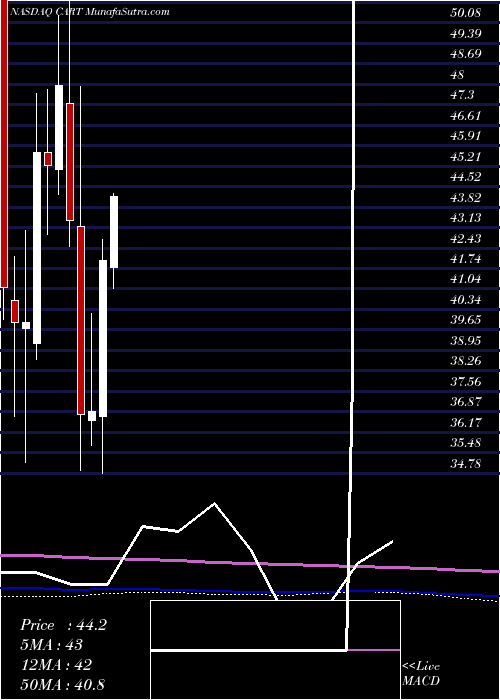Click the 39.65 price axis label
Viewport: 500px width, 700px height.
(465, 320)
